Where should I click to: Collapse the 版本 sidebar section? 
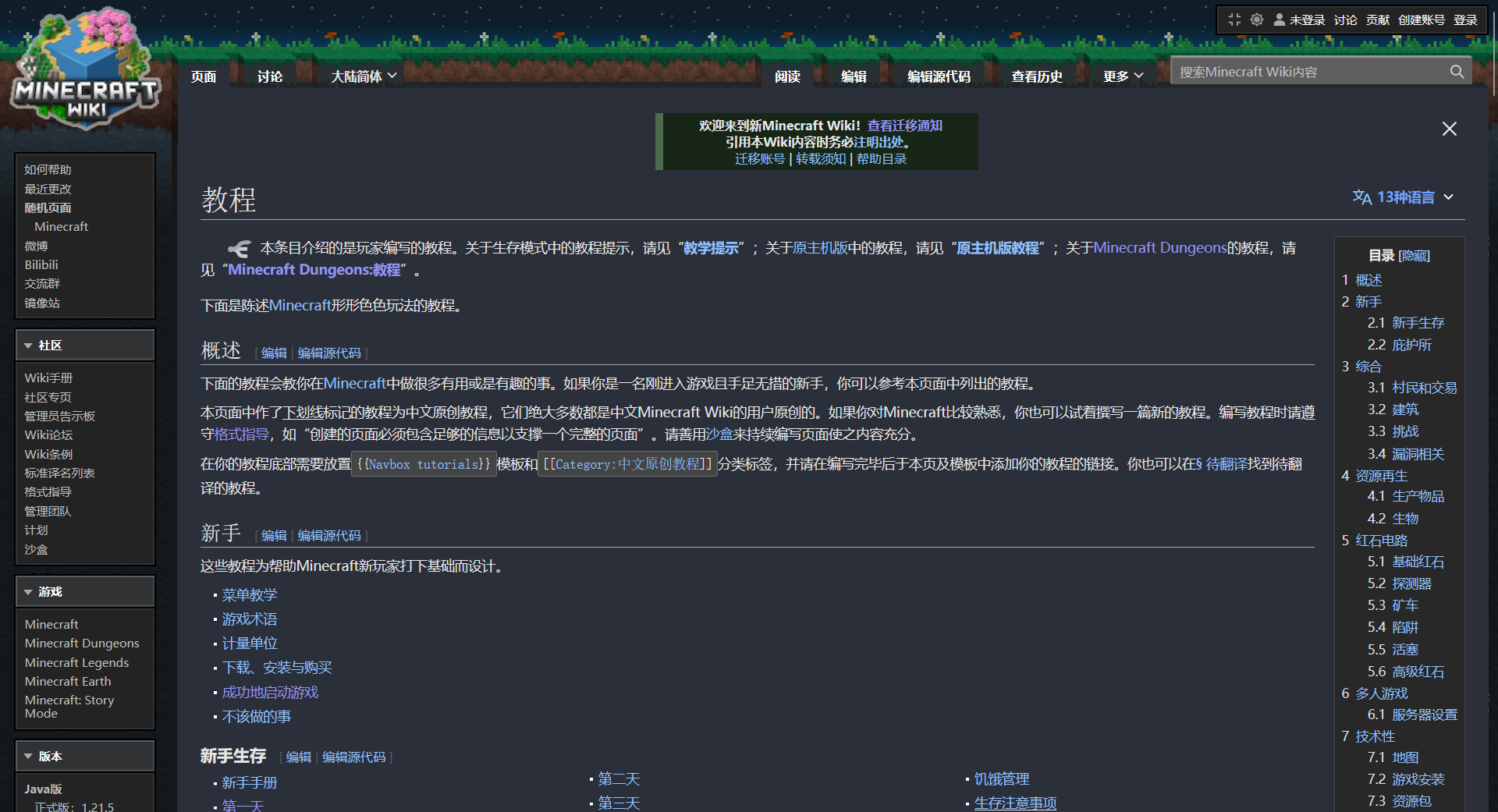[x=85, y=756]
